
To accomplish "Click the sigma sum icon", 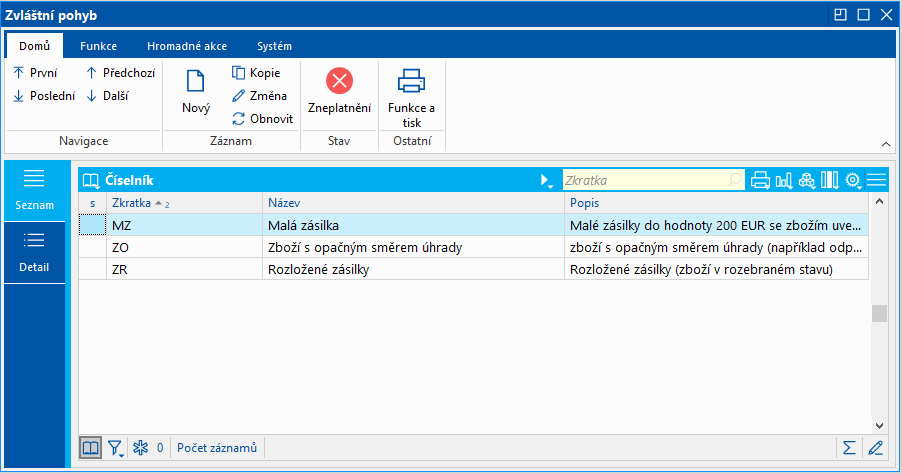I will coord(849,448).
